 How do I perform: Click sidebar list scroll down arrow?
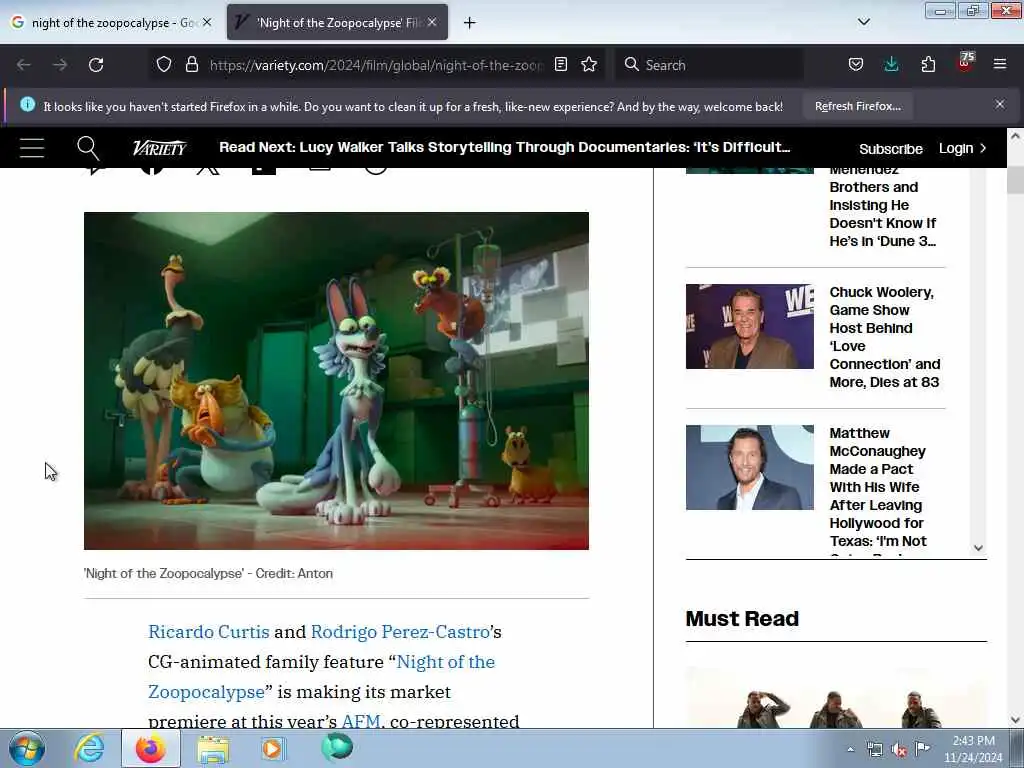(x=978, y=548)
